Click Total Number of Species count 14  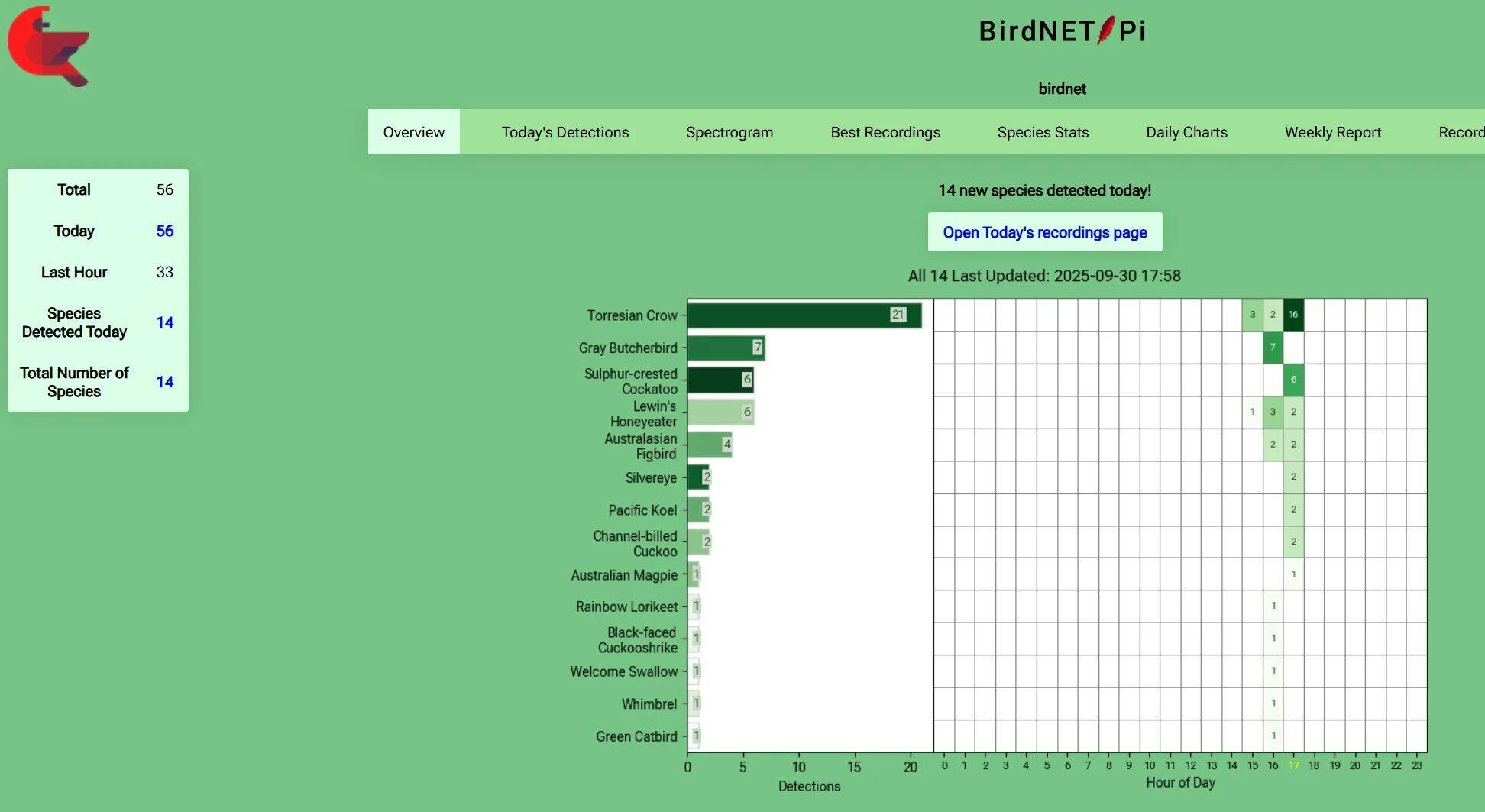tap(164, 382)
